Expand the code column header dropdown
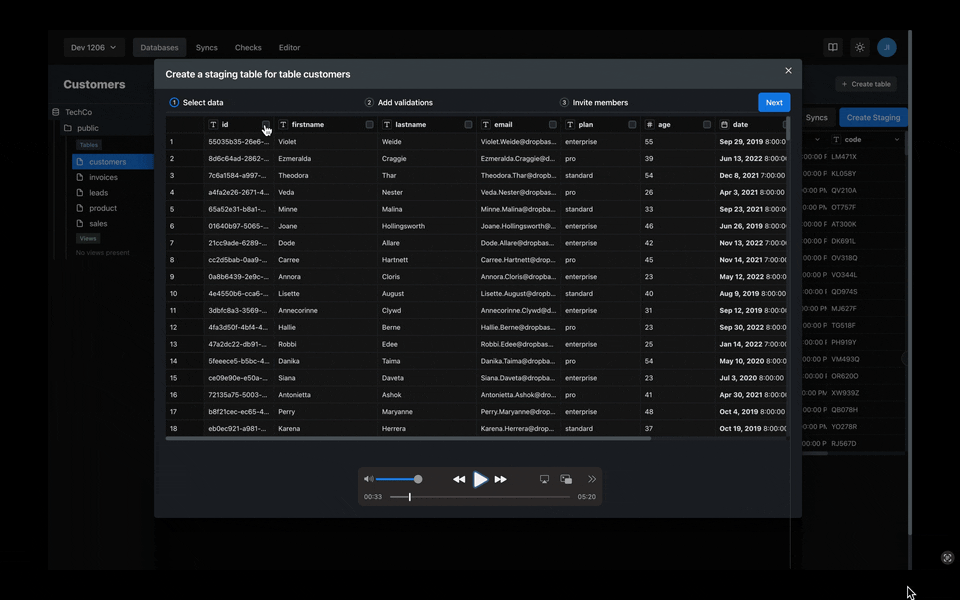 pyautogui.click(x=897, y=140)
